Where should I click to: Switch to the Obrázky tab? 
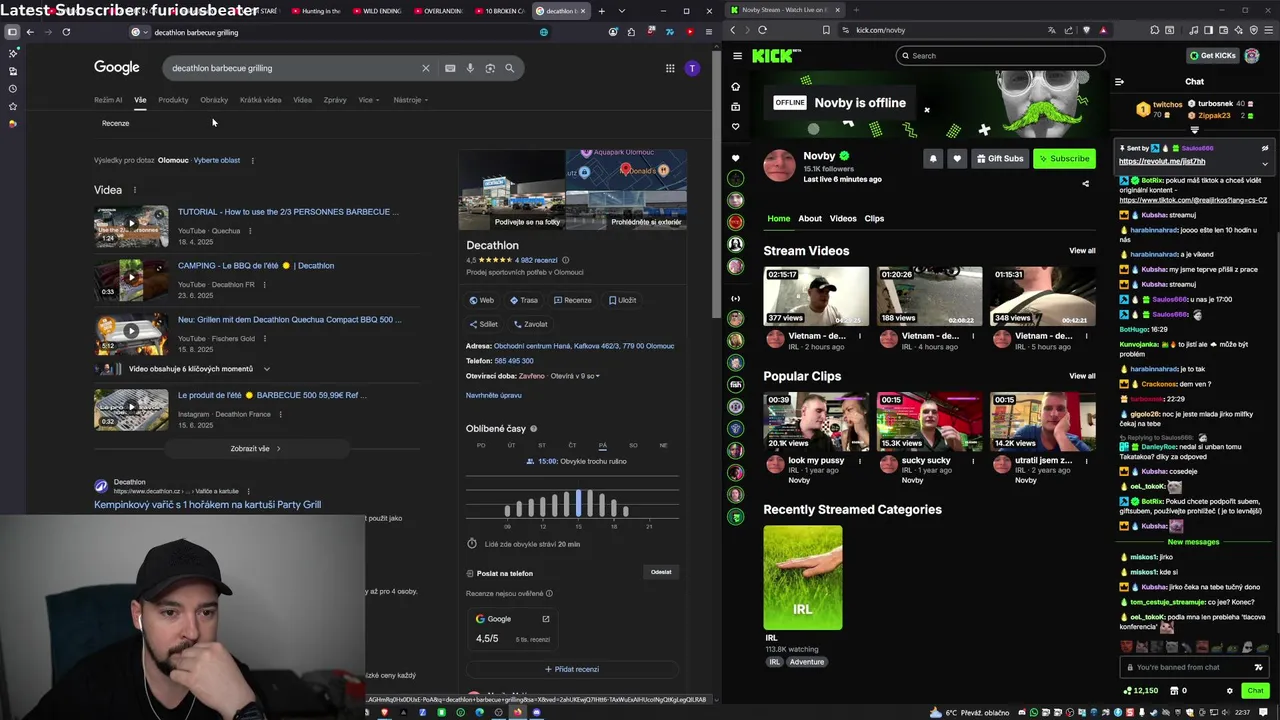(x=214, y=100)
